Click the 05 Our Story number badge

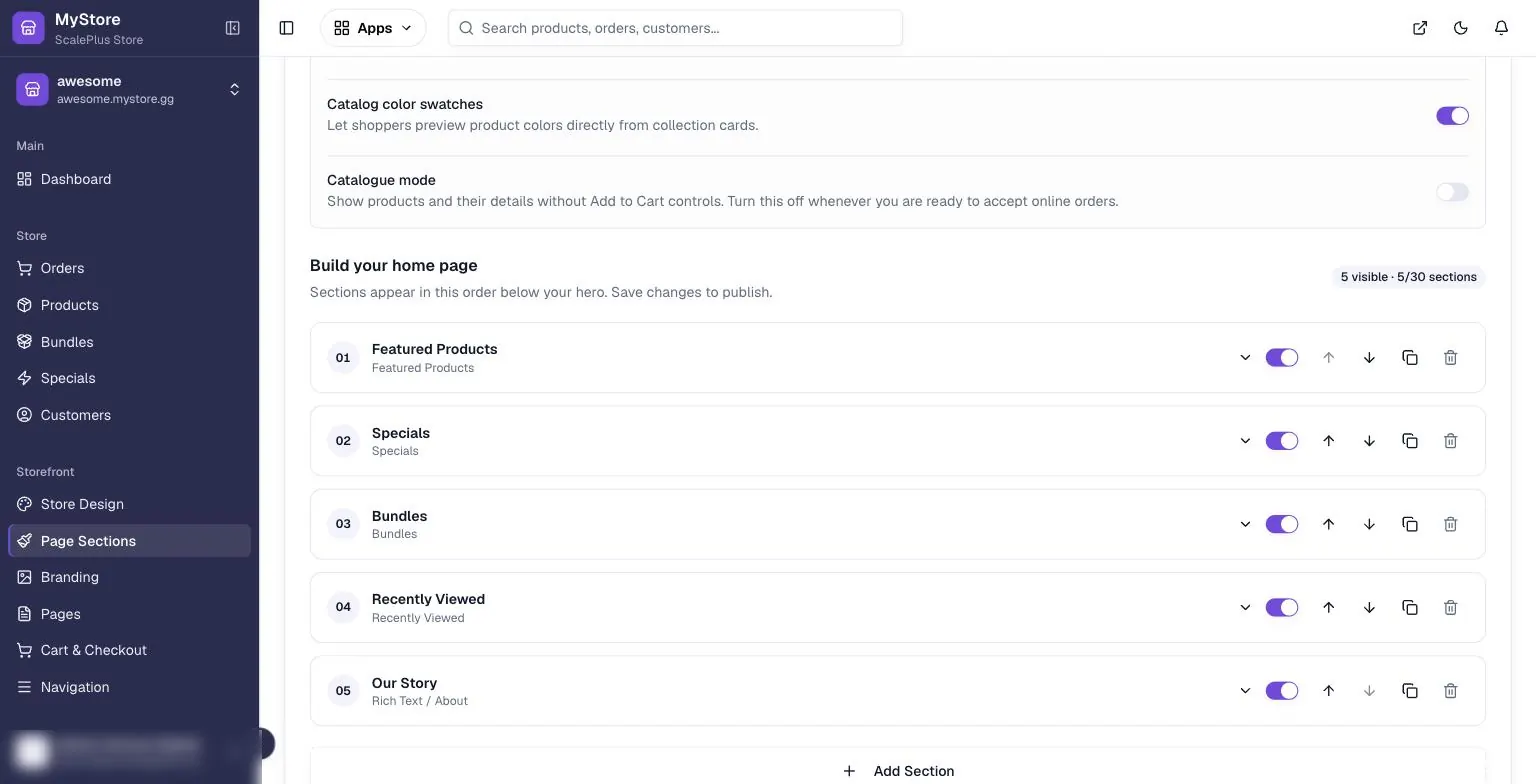(343, 691)
